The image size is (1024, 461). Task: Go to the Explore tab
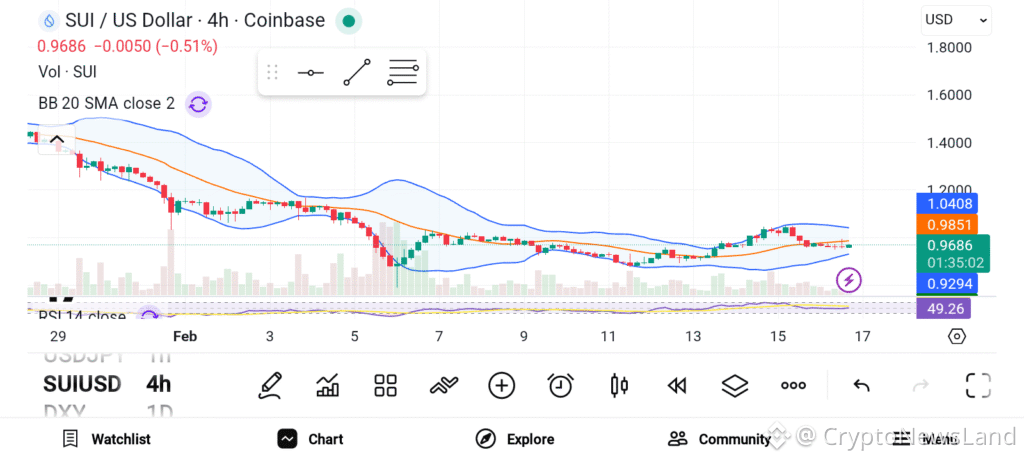[515, 439]
